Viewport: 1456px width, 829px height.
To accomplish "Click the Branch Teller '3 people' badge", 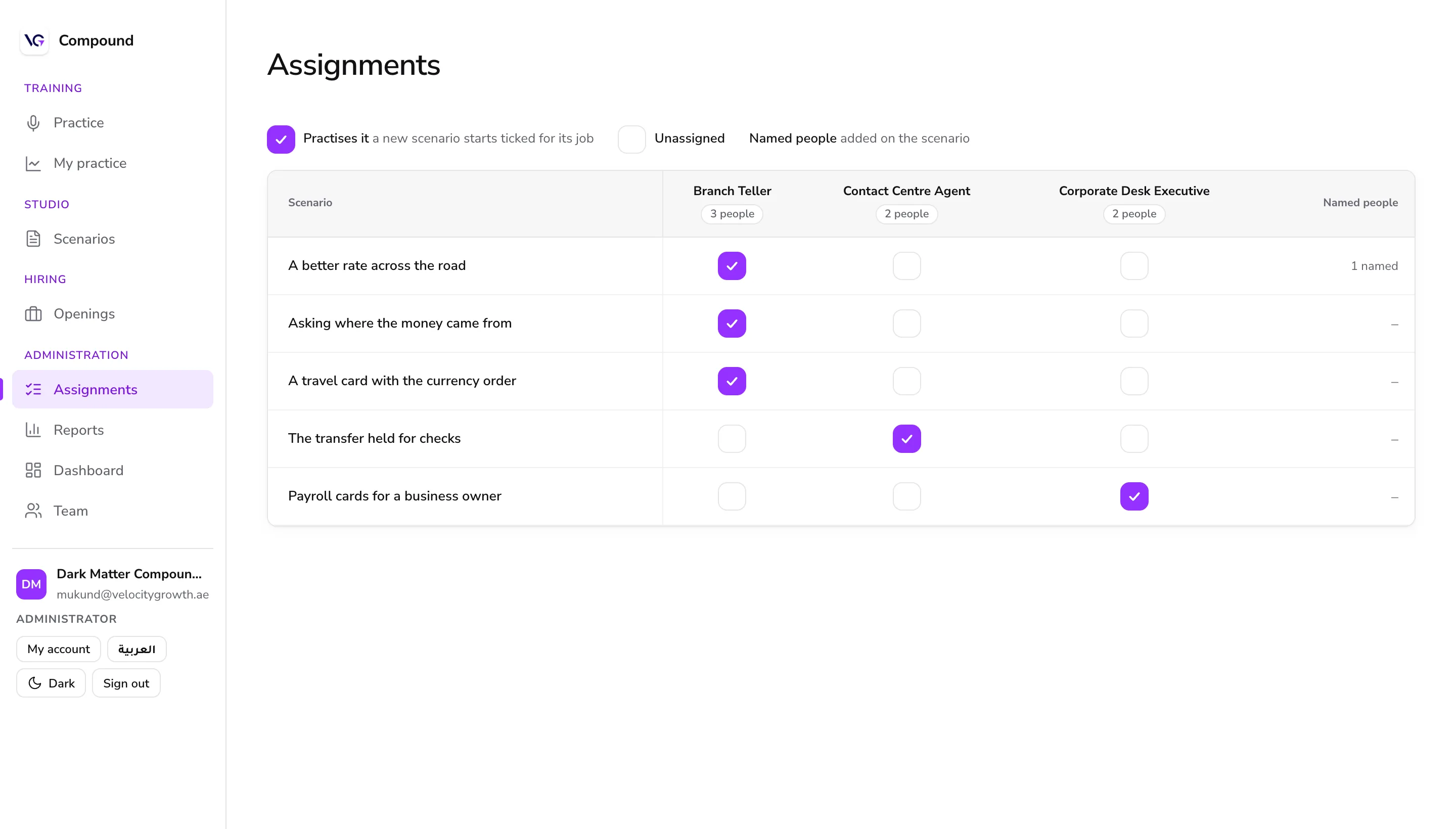I will point(732,214).
